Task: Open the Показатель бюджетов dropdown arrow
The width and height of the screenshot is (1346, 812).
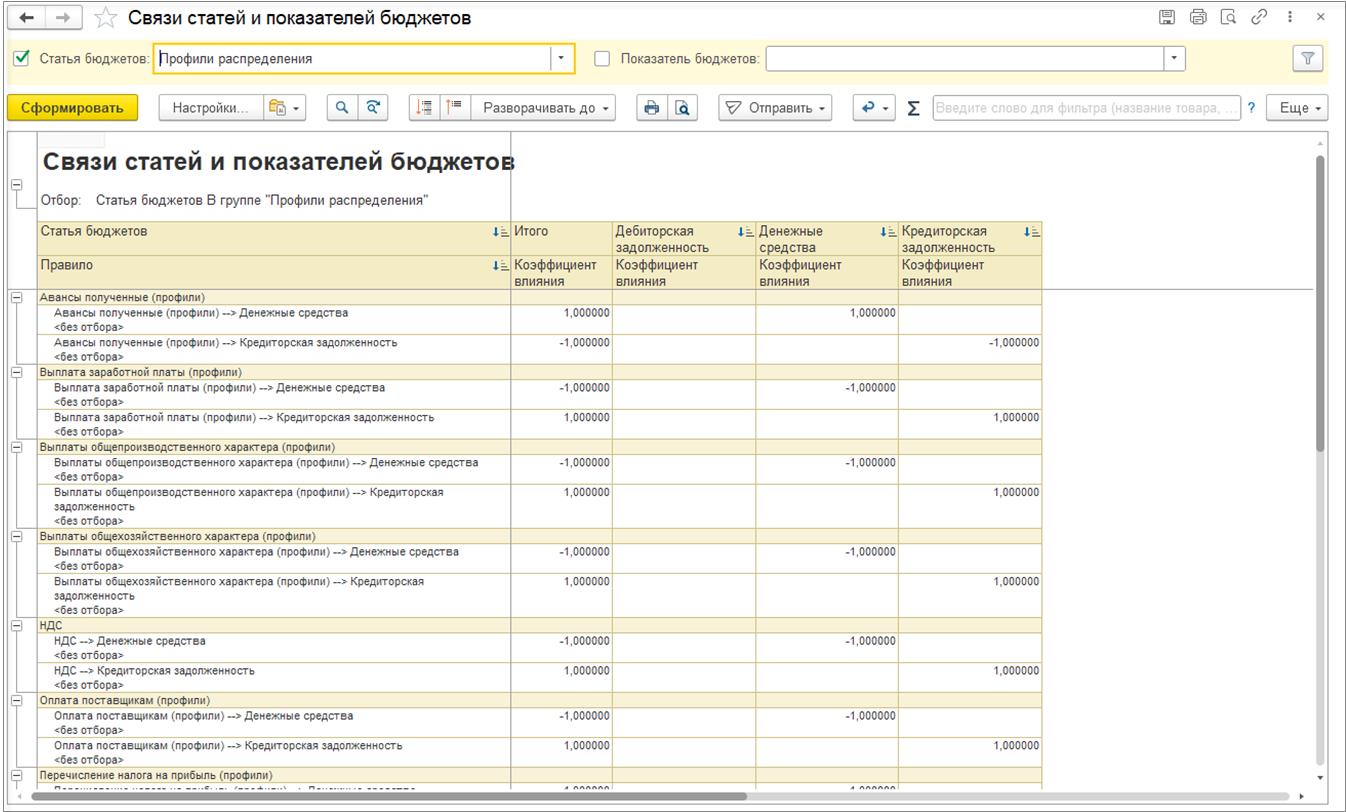Action: point(1174,59)
